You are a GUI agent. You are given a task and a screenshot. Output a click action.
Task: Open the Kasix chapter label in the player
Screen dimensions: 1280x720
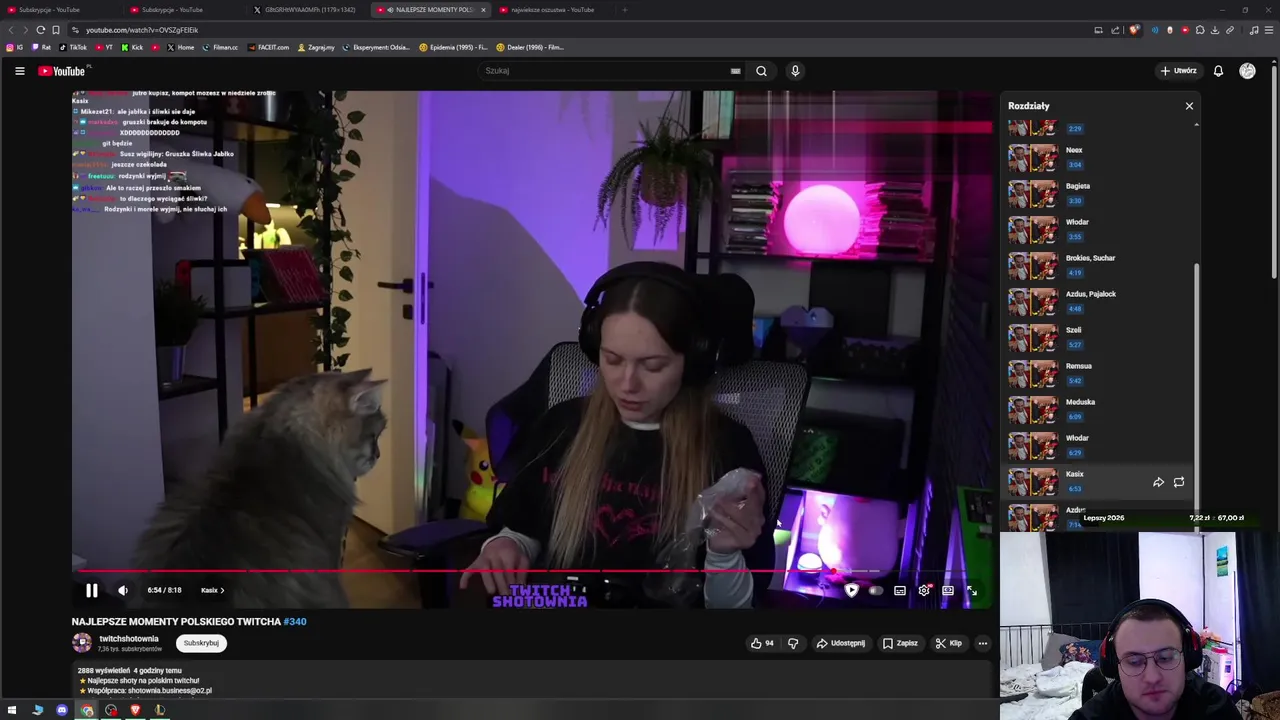click(212, 590)
